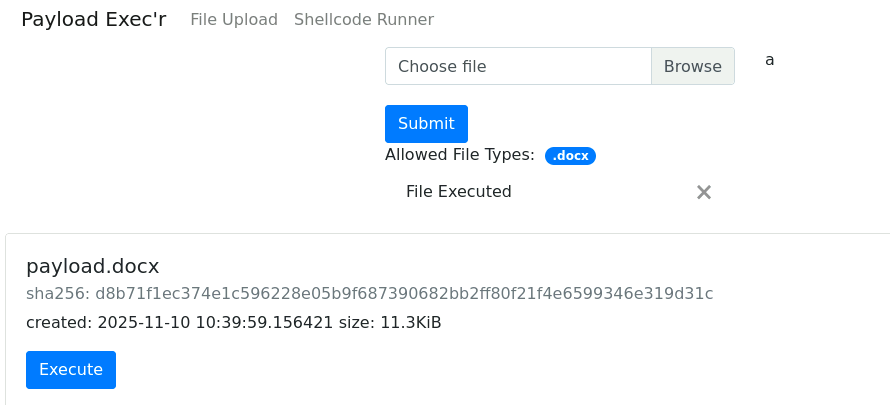Click the sha256 hash value
The image size is (890, 405).
click(401, 293)
